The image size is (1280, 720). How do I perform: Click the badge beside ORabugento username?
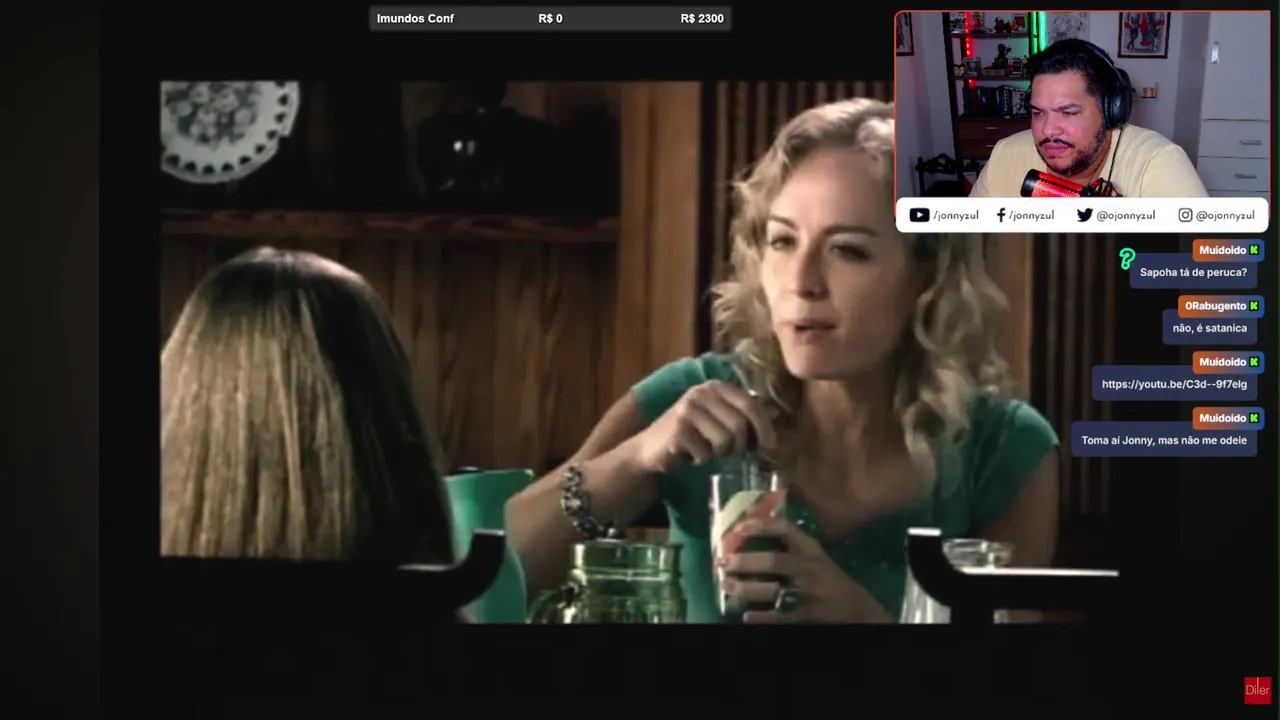[1254, 306]
